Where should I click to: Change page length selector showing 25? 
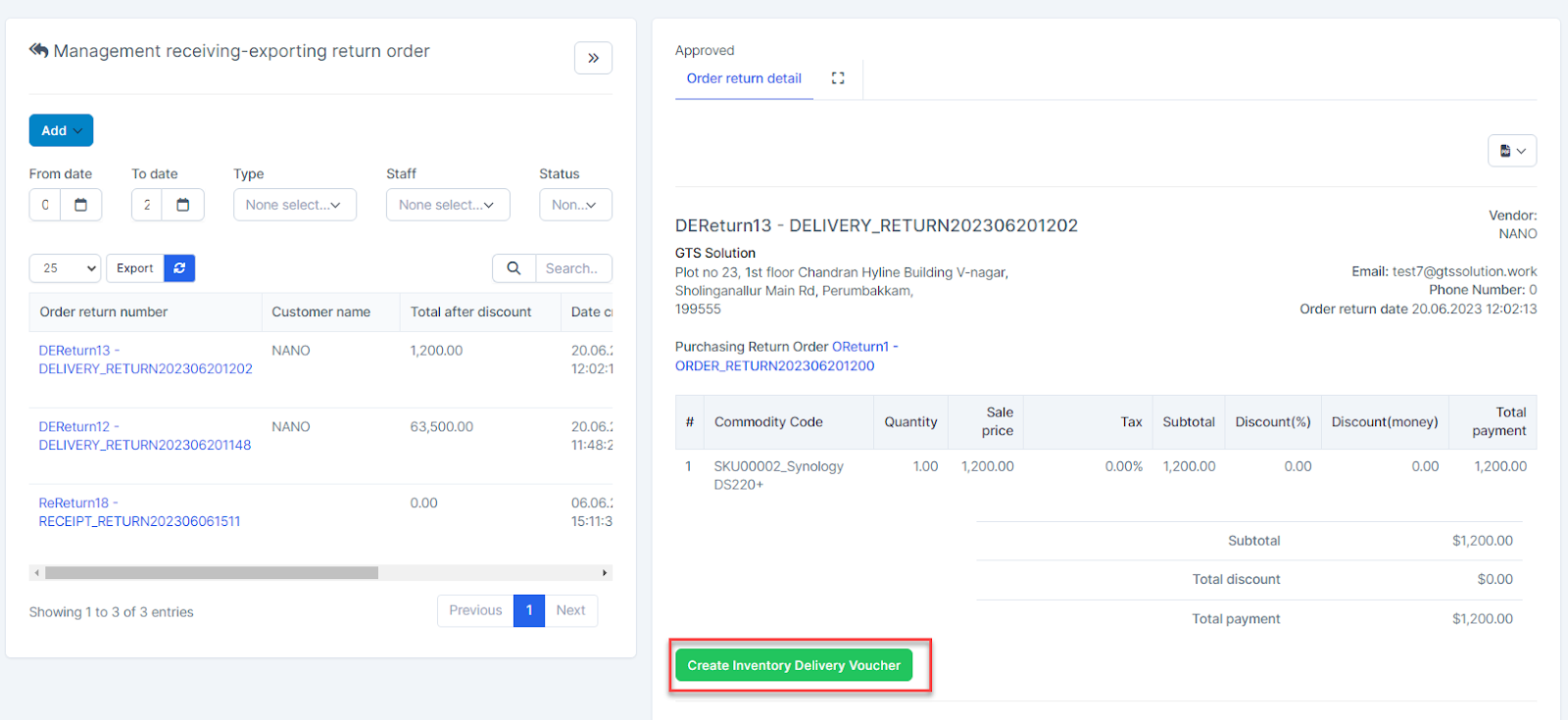(x=65, y=268)
